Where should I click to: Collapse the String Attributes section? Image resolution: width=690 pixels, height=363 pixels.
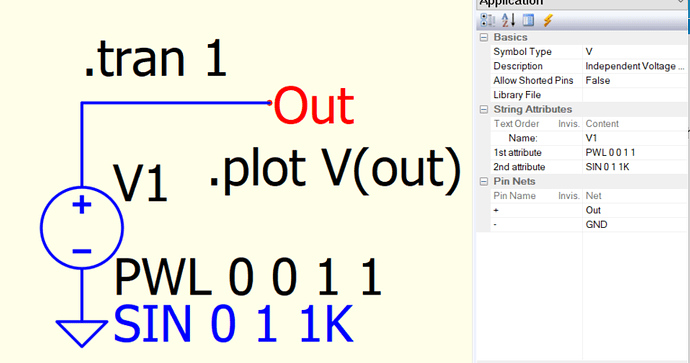(484, 109)
